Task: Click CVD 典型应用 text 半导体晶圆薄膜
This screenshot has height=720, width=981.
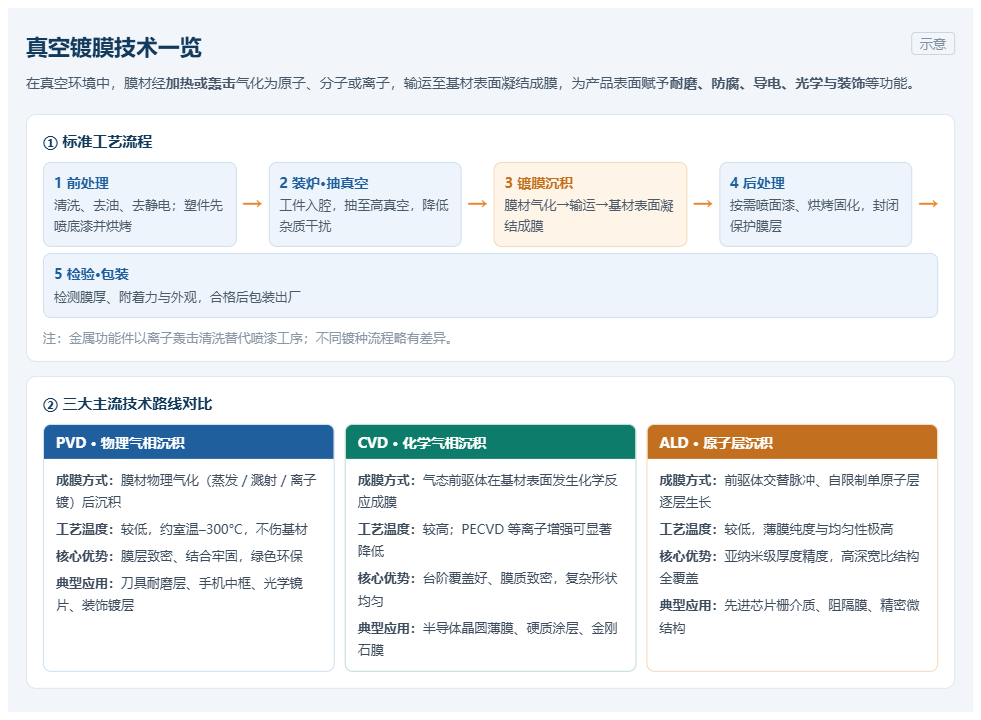Action: pos(487,639)
